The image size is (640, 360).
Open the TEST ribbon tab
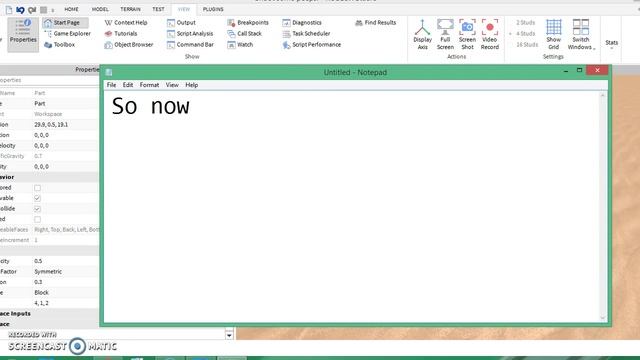coord(158,9)
